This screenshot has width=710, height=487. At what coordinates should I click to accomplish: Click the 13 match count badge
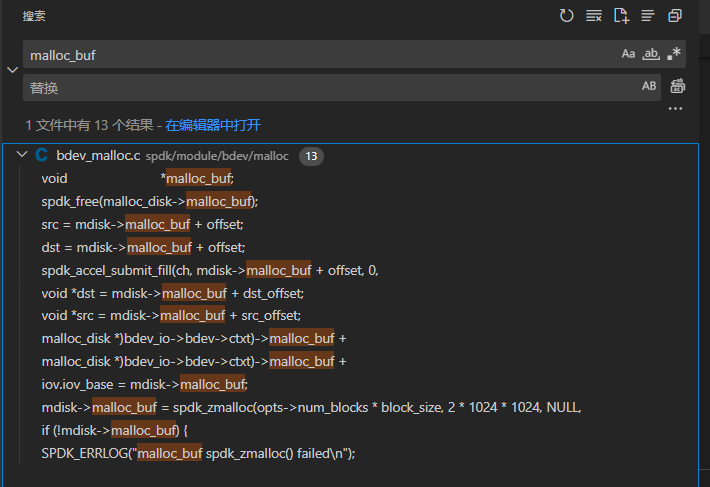311,156
